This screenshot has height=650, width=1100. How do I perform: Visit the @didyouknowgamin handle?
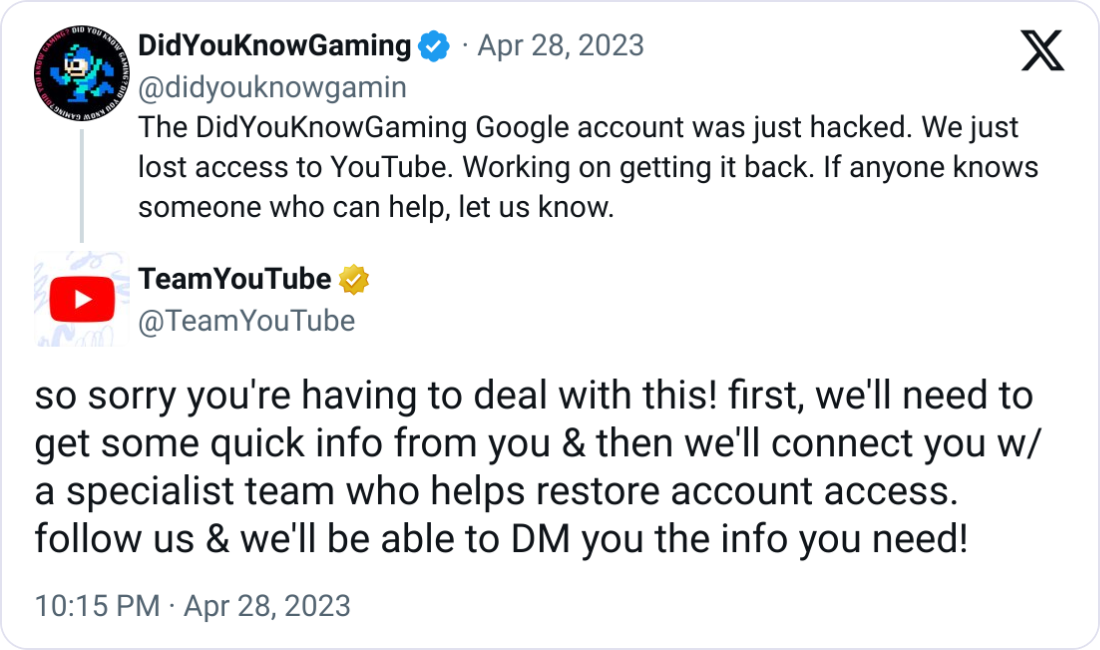[272, 88]
